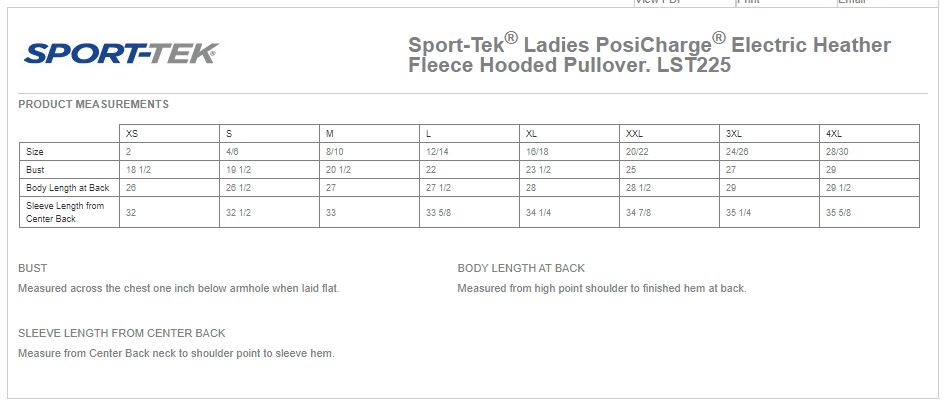Click the 23 1/2 bust value for XL
Viewport: 947px width, 407px height.
click(x=538, y=170)
